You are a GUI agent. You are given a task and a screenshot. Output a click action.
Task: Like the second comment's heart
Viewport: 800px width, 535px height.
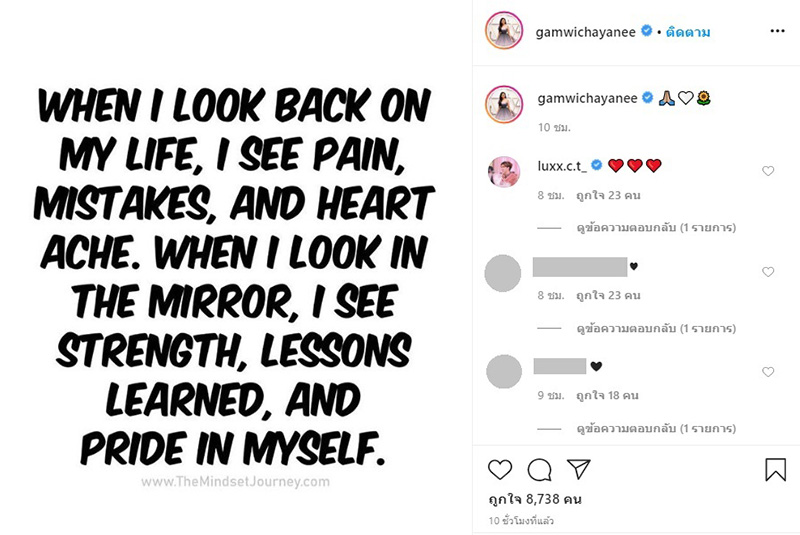click(768, 272)
